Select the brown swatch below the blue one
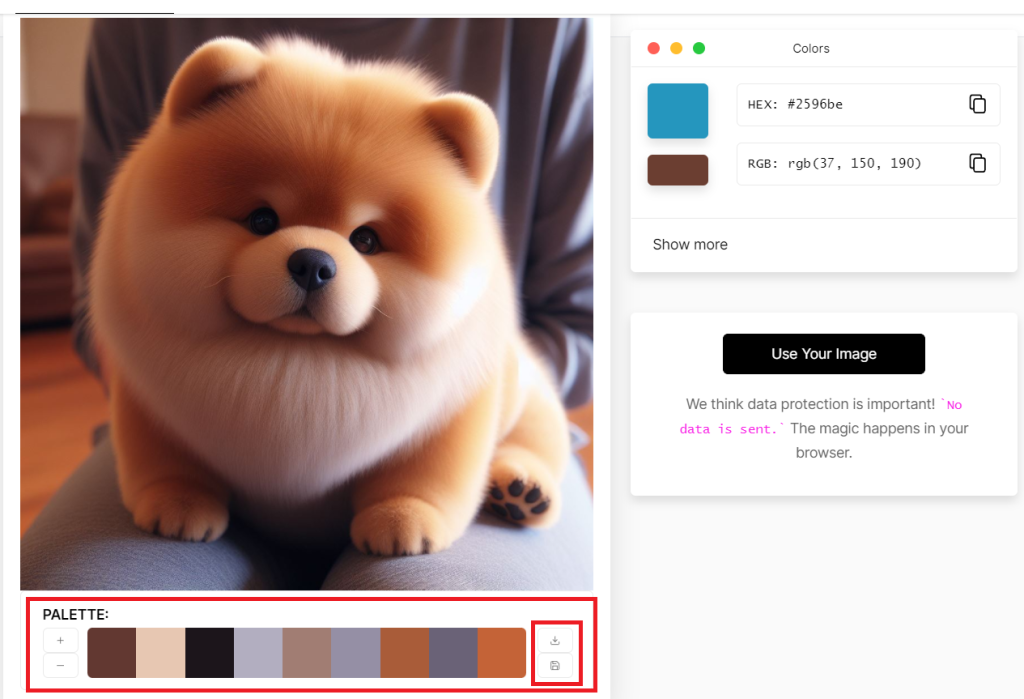This screenshot has height=699, width=1024. coord(678,170)
